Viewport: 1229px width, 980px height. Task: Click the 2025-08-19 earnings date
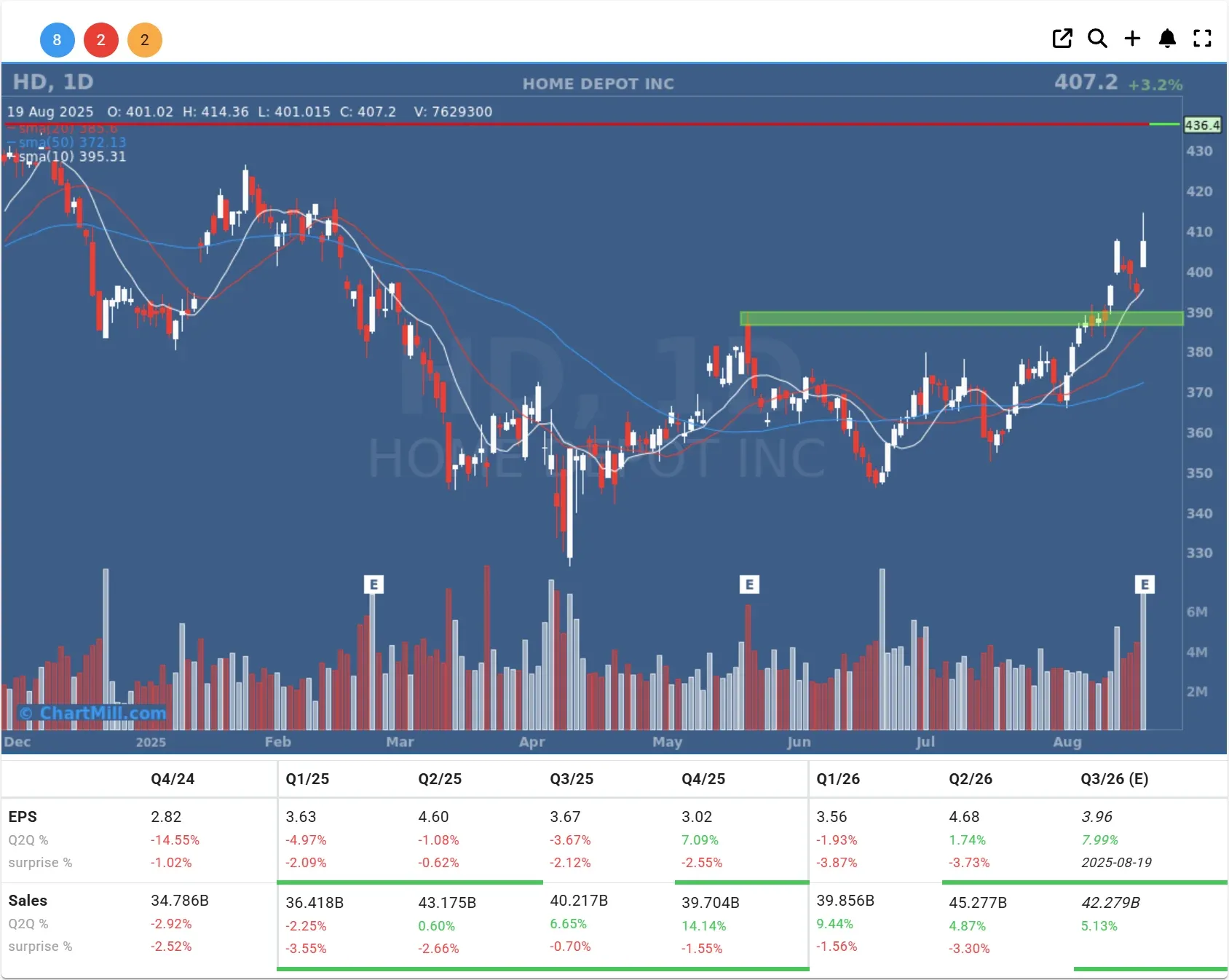(1116, 863)
